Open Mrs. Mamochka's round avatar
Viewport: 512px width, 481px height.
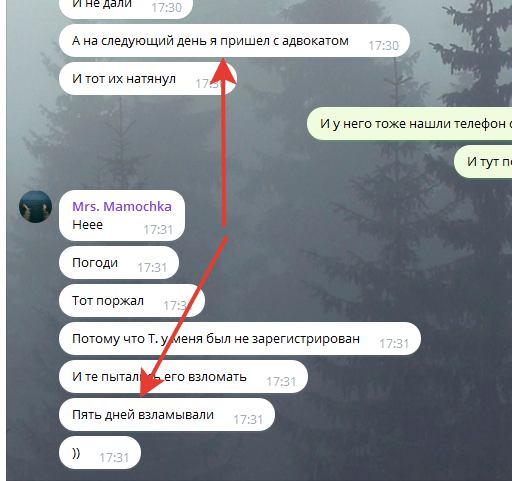35,207
